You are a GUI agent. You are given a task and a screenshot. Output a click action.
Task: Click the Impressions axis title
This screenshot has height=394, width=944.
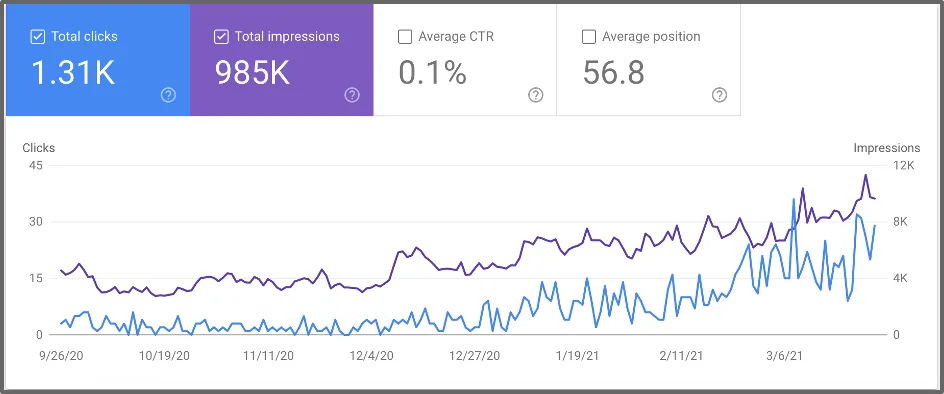(x=887, y=148)
